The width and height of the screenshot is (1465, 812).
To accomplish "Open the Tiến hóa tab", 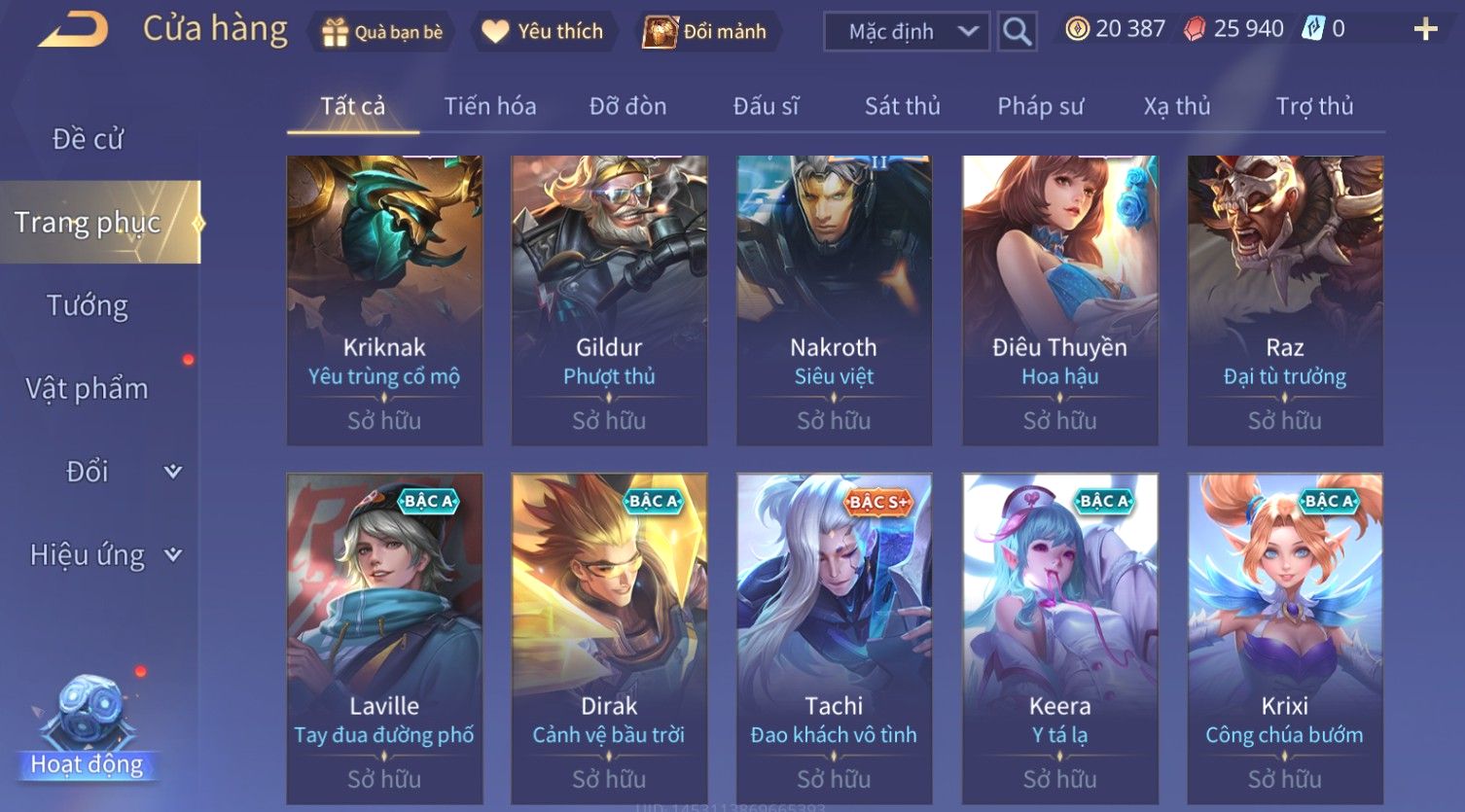I will (x=490, y=106).
